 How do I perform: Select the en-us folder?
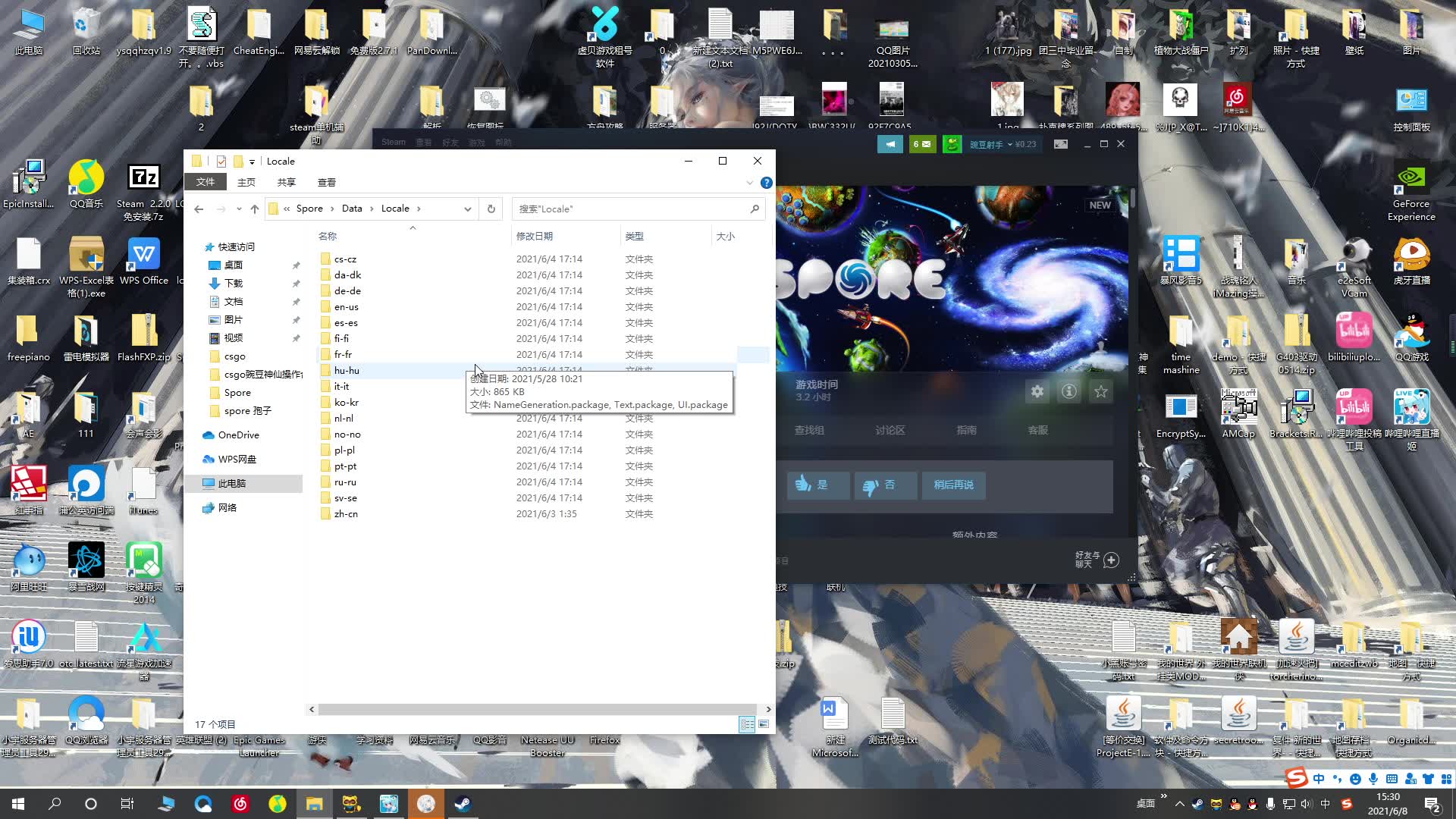(x=347, y=306)
